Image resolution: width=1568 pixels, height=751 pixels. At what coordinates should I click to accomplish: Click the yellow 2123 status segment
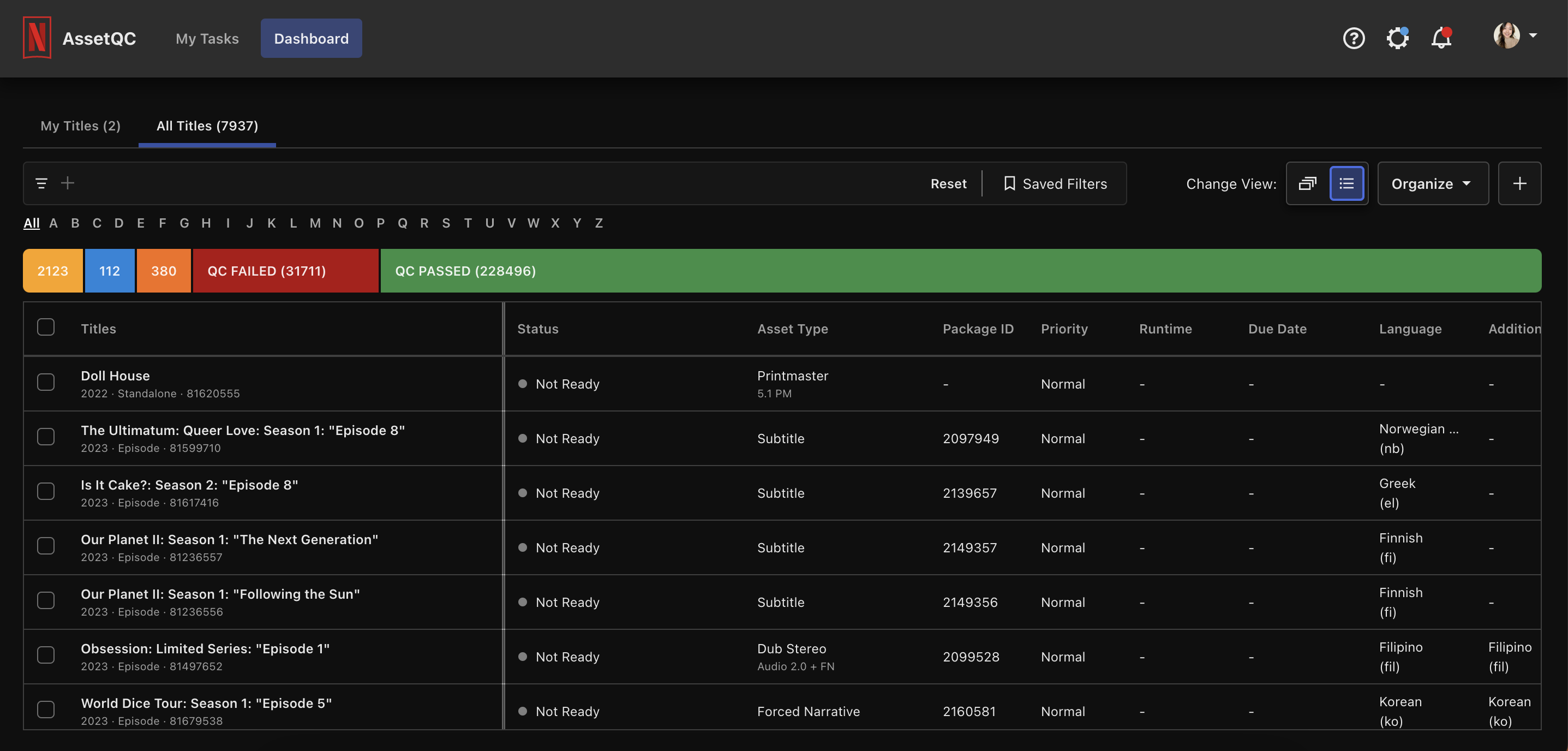[x=52, y=270]
